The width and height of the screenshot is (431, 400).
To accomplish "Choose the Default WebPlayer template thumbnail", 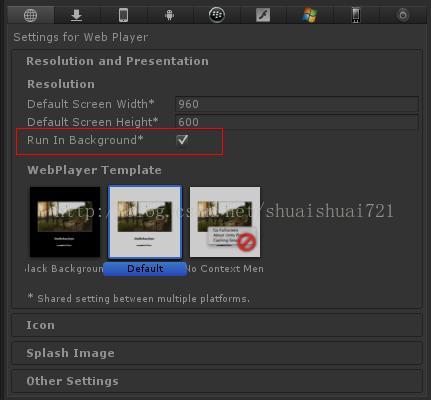I will click(145, 222).
